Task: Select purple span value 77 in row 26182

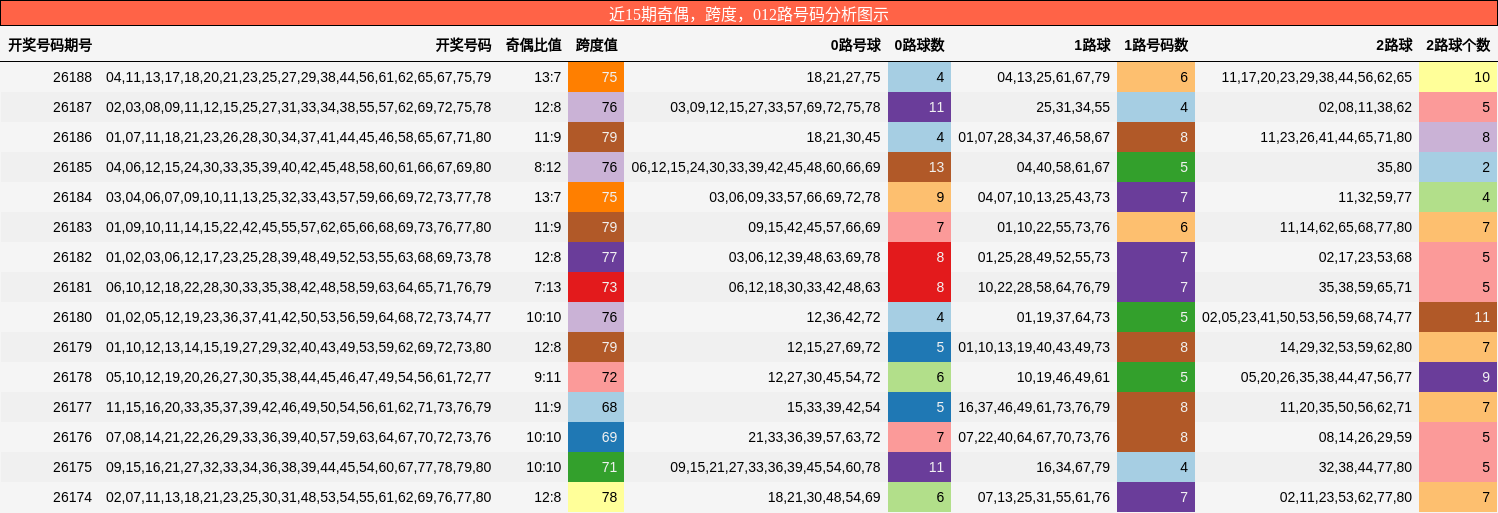Action: coord(596,257)
